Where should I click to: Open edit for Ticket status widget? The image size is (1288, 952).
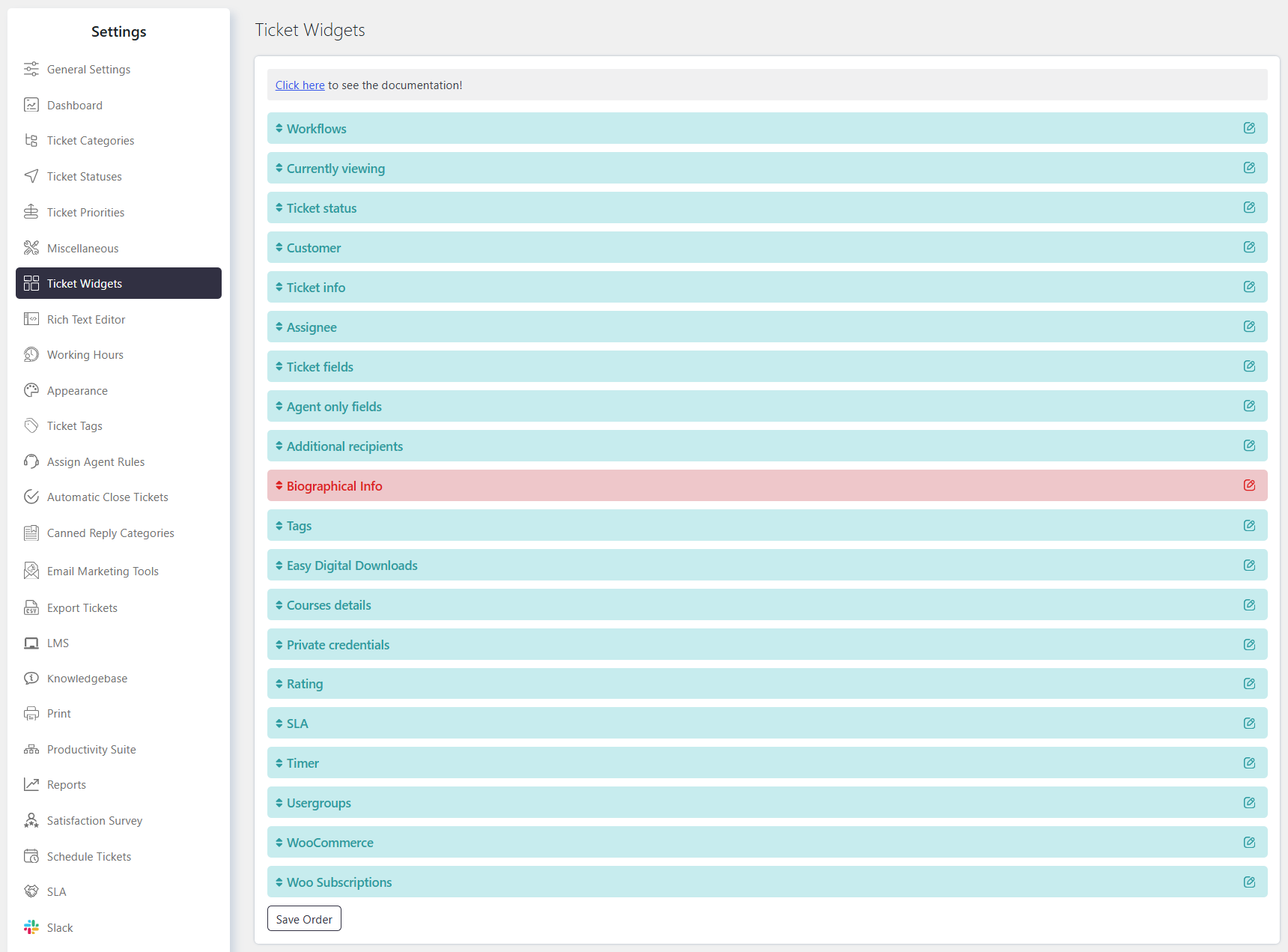[1249, 207]
